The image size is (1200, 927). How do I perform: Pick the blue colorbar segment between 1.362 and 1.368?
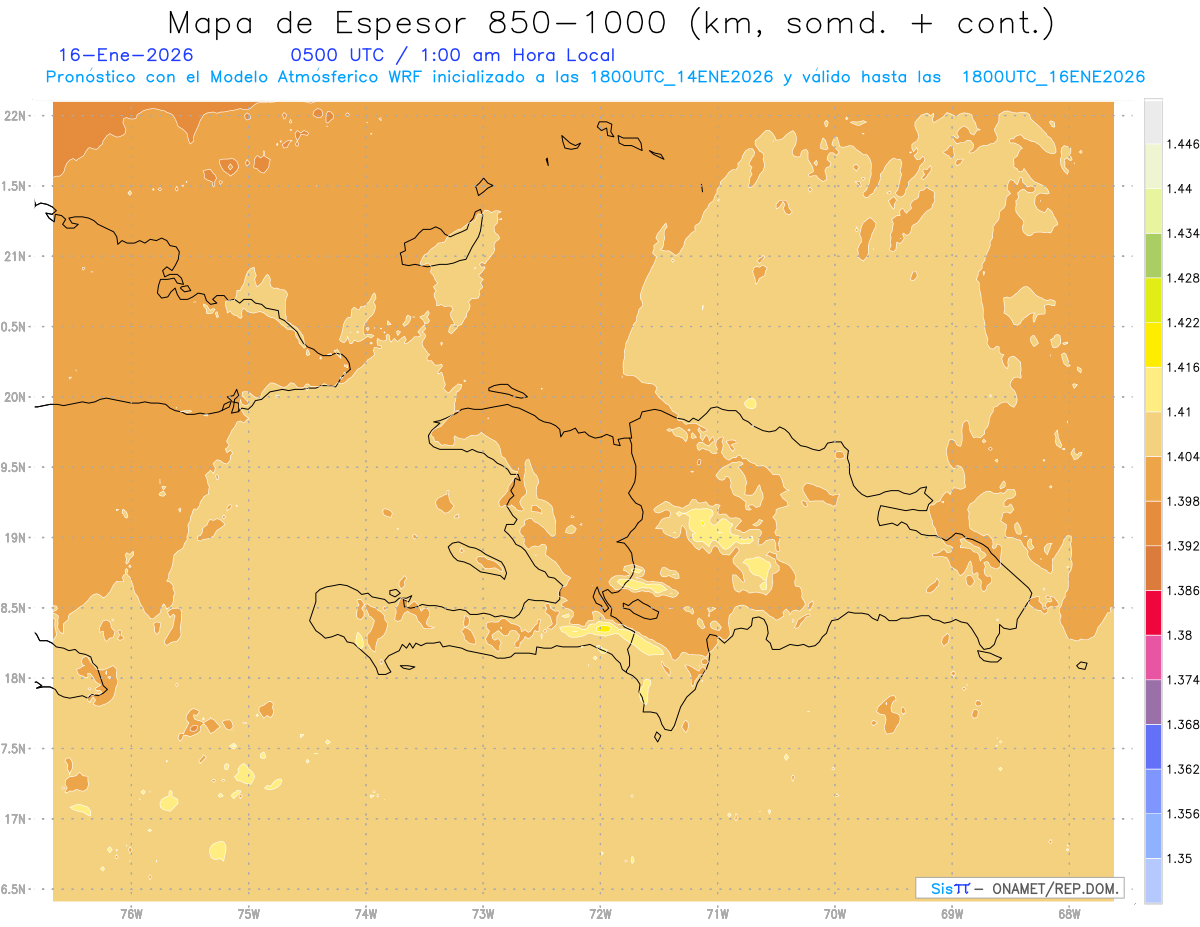point(1153,747)
